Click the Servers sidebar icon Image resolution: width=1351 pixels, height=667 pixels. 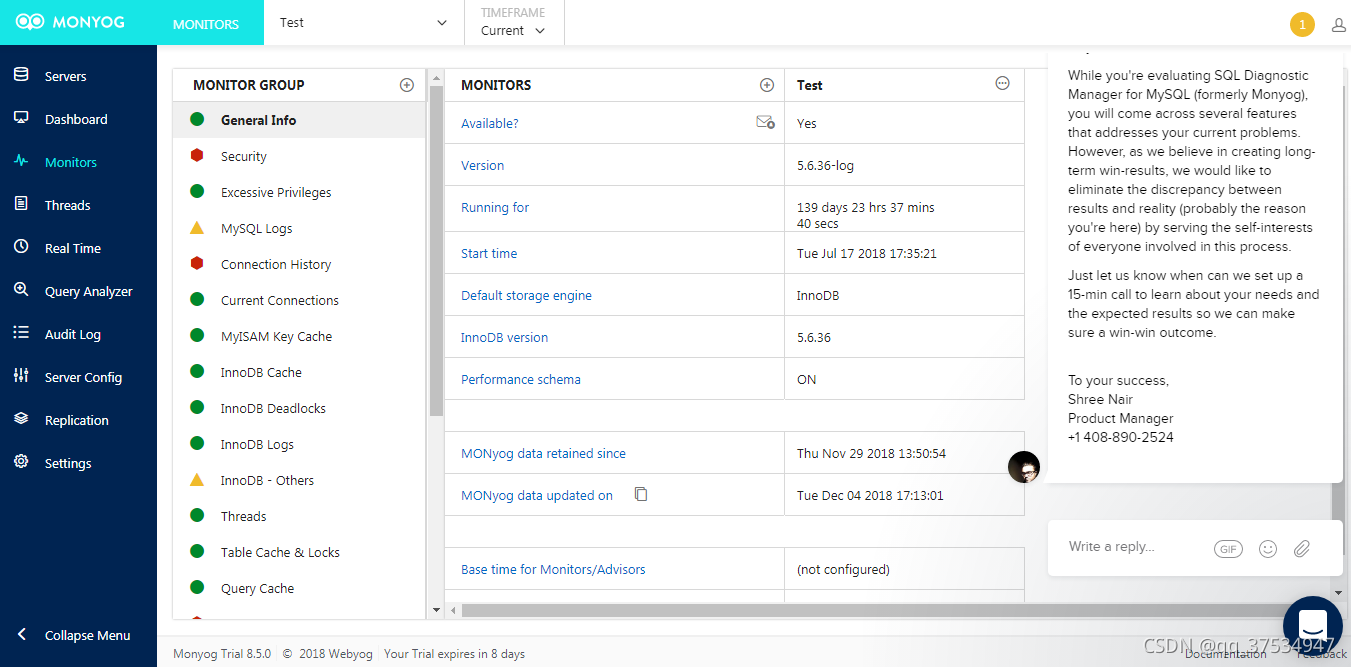[x=21, y=75]
